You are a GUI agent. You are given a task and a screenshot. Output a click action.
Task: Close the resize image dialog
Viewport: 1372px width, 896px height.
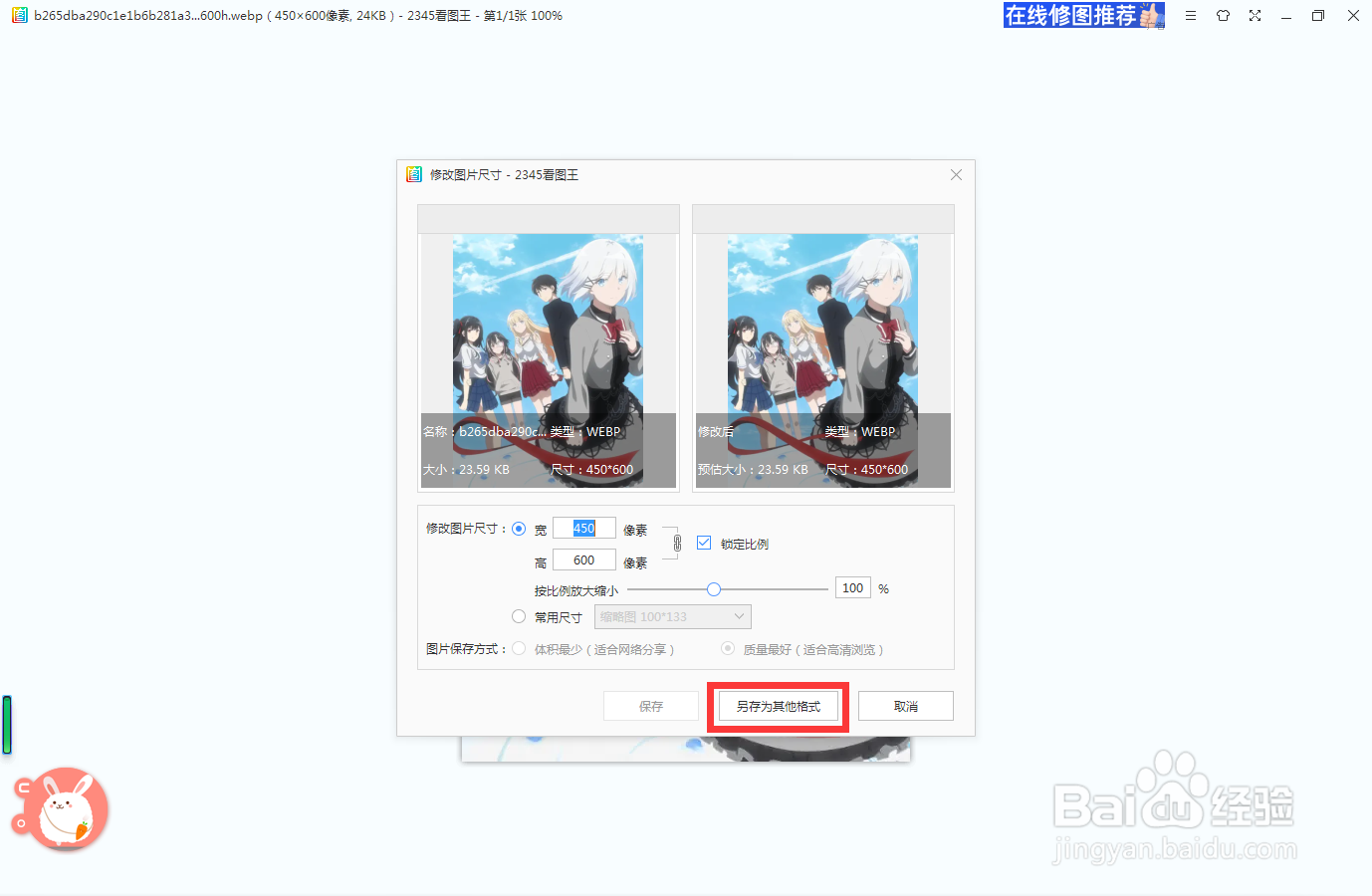[x=956, y=174]
